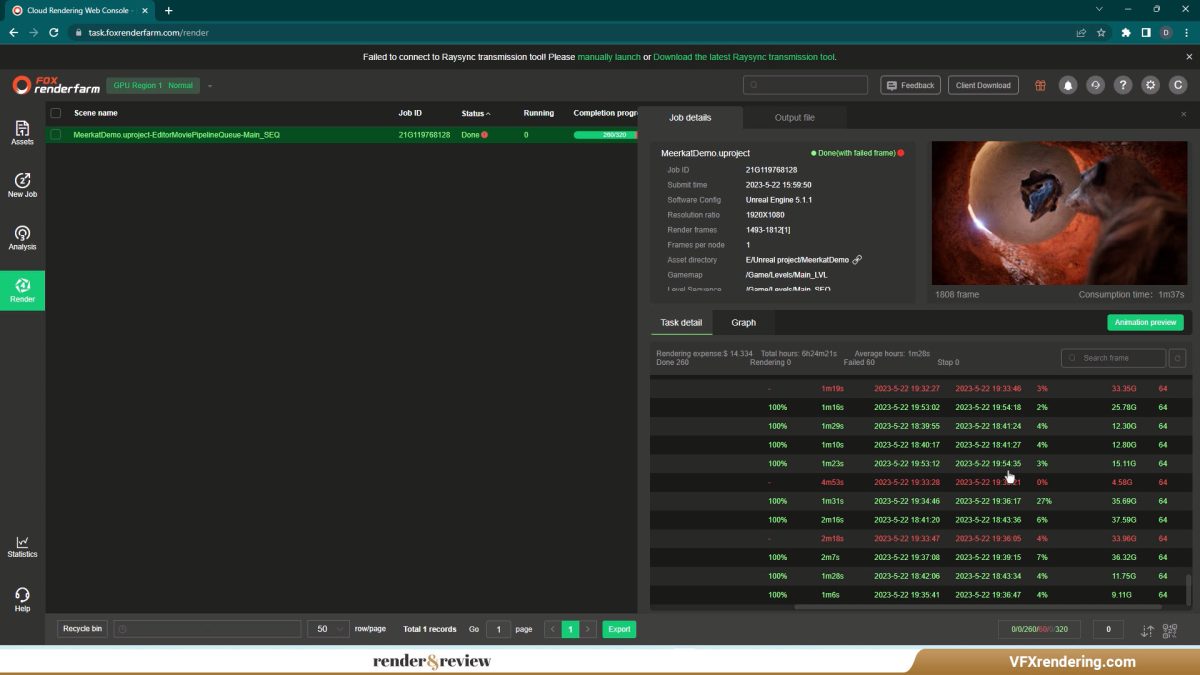This screenshot has height=675, width=1200.
Task: Click the red gift box icon
Action: 1040,86
